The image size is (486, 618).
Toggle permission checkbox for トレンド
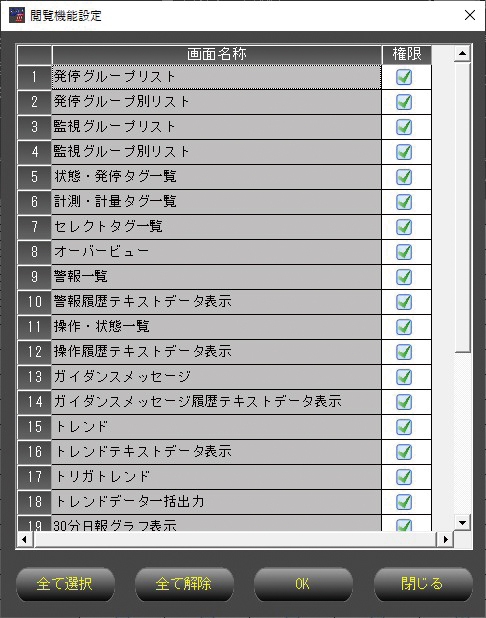pos(404,427)
